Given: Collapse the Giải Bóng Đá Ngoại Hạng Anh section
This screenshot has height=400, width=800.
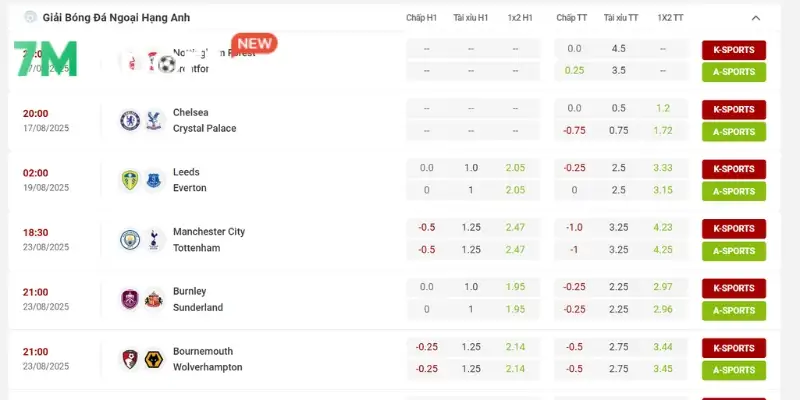Looking at the screenshot, I should pyautogui.click(x=755, y=18).
